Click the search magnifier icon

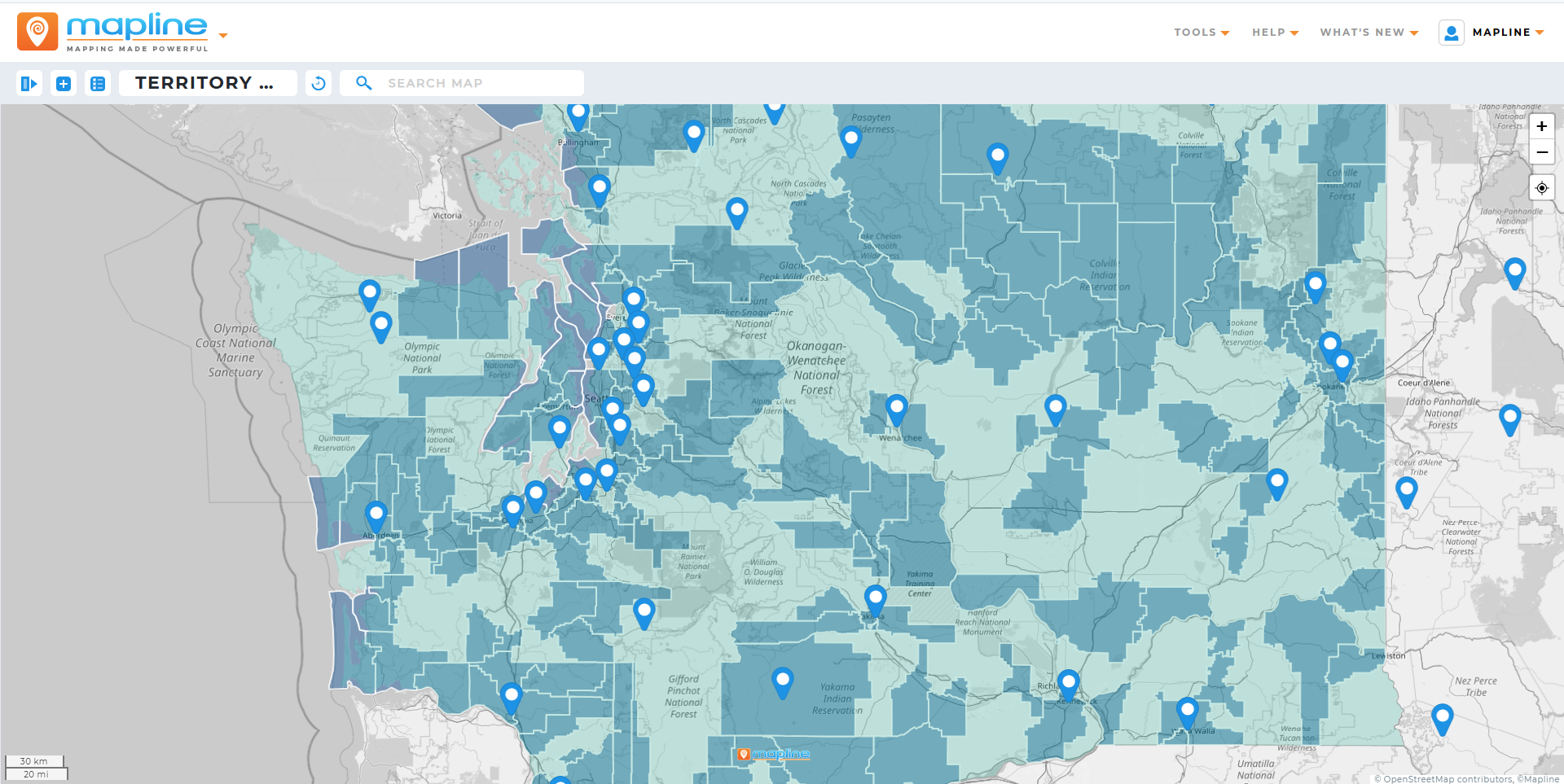coord(364,83)
